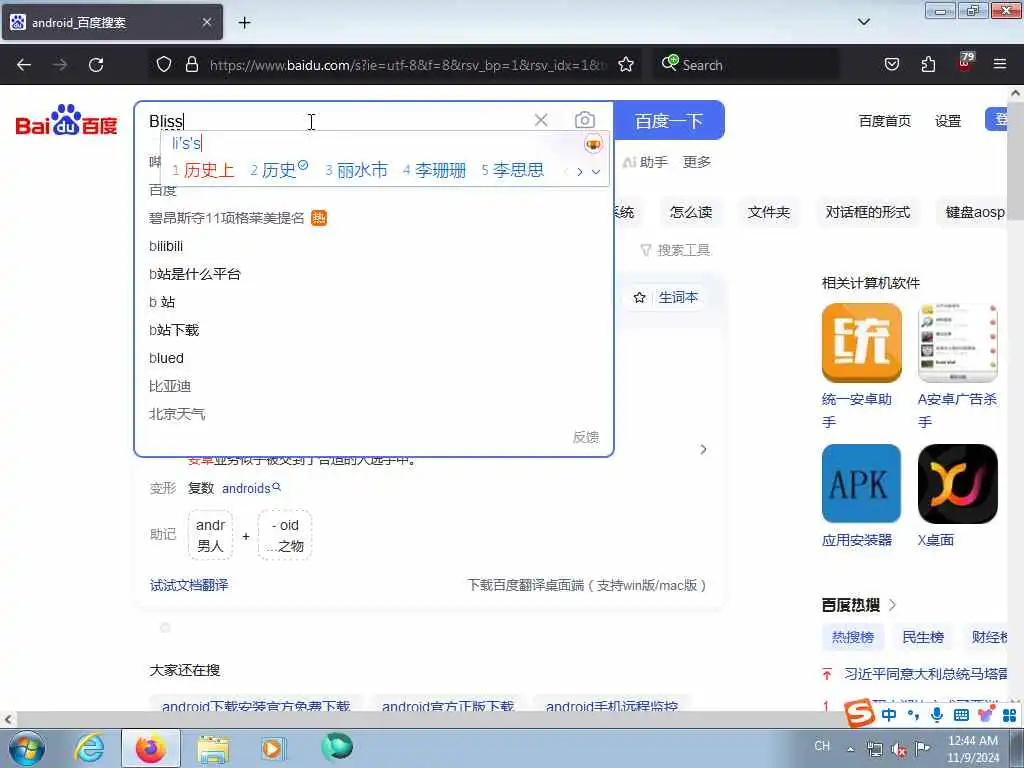The width and height of the screenshot is (1024, 768).
Task: Click the muted volume tray icon
Action: coord(899,750)
